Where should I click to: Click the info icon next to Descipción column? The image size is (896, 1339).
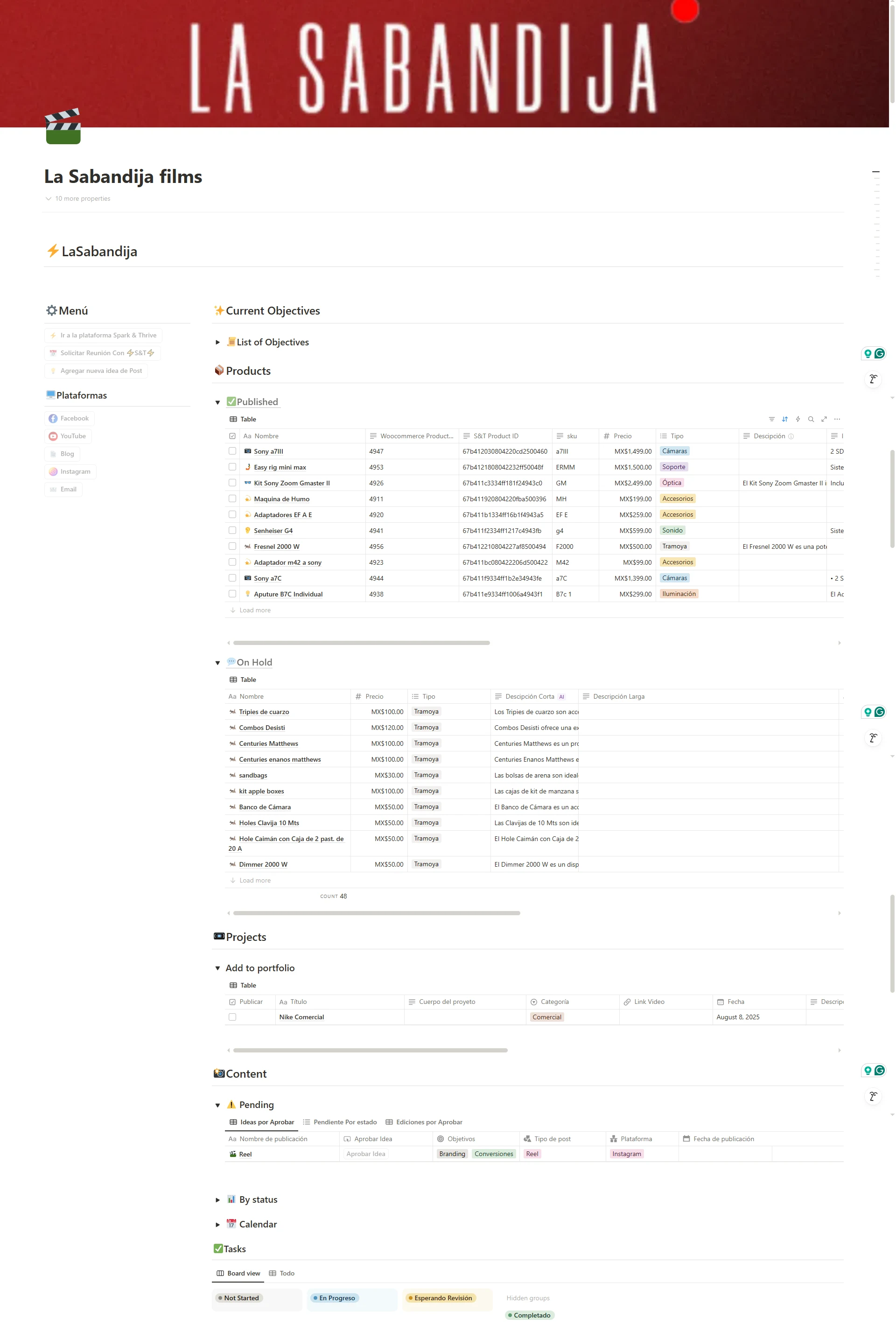791,436
